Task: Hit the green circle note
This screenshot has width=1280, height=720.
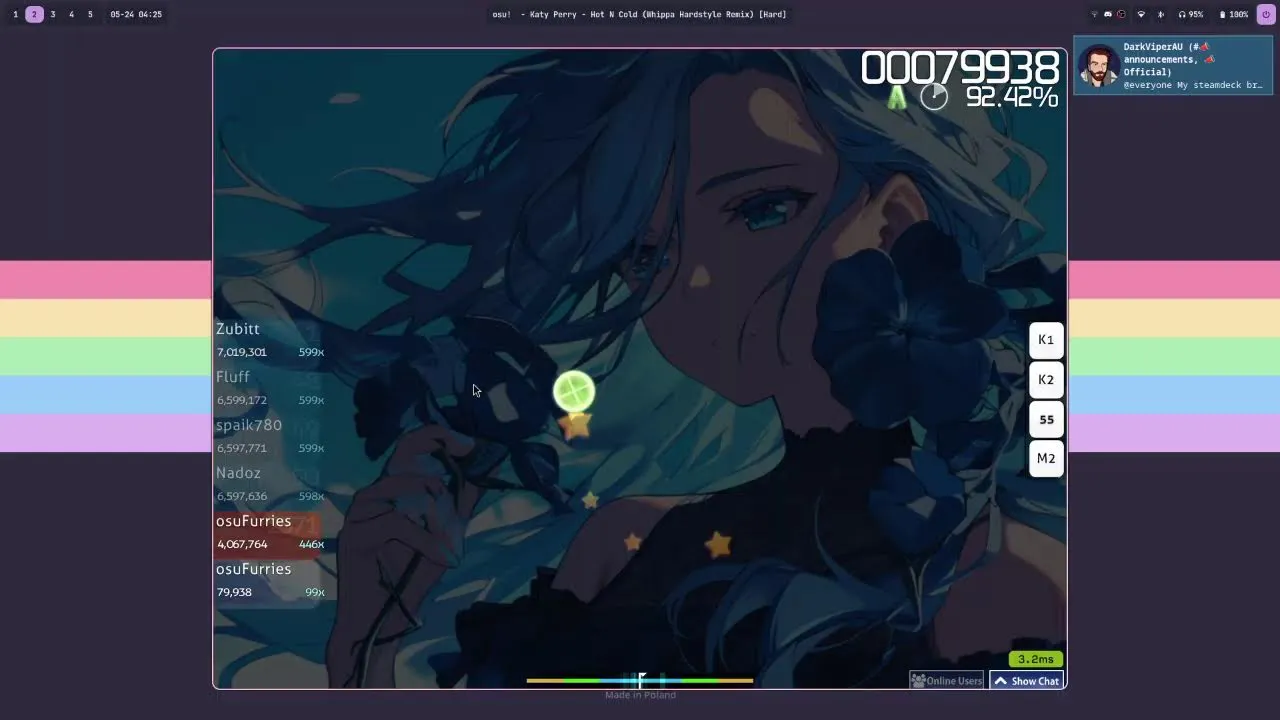Action: (x=574, y=392)
